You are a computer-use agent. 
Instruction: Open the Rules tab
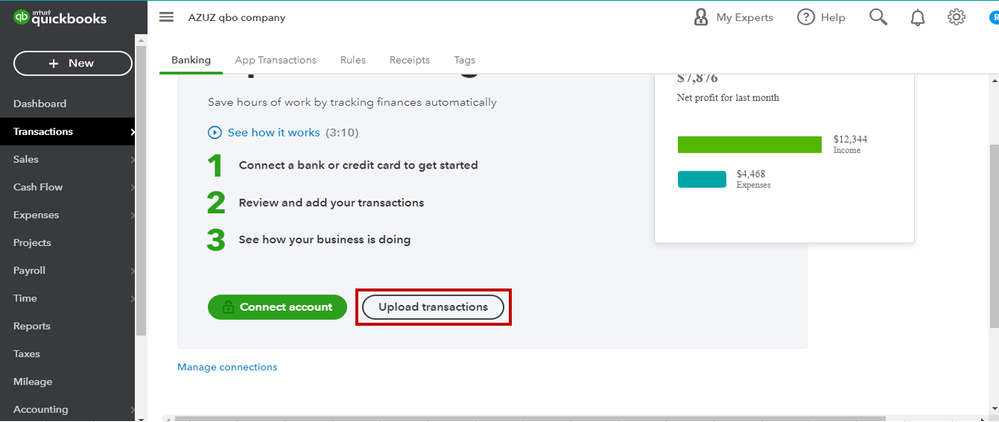[x=352, y=60]
